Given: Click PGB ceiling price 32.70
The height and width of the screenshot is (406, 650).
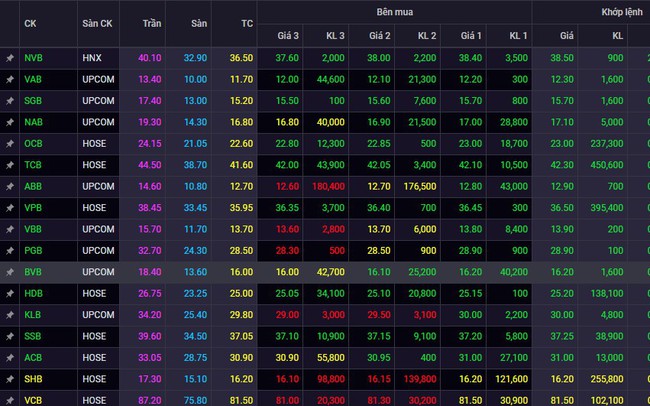Looking at the screenshot, I should pos(150,251).
